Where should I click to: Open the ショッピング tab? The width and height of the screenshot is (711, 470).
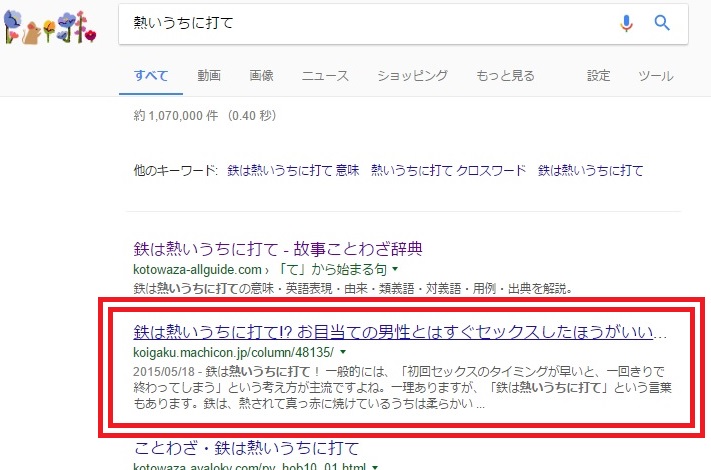pos(413,75)
